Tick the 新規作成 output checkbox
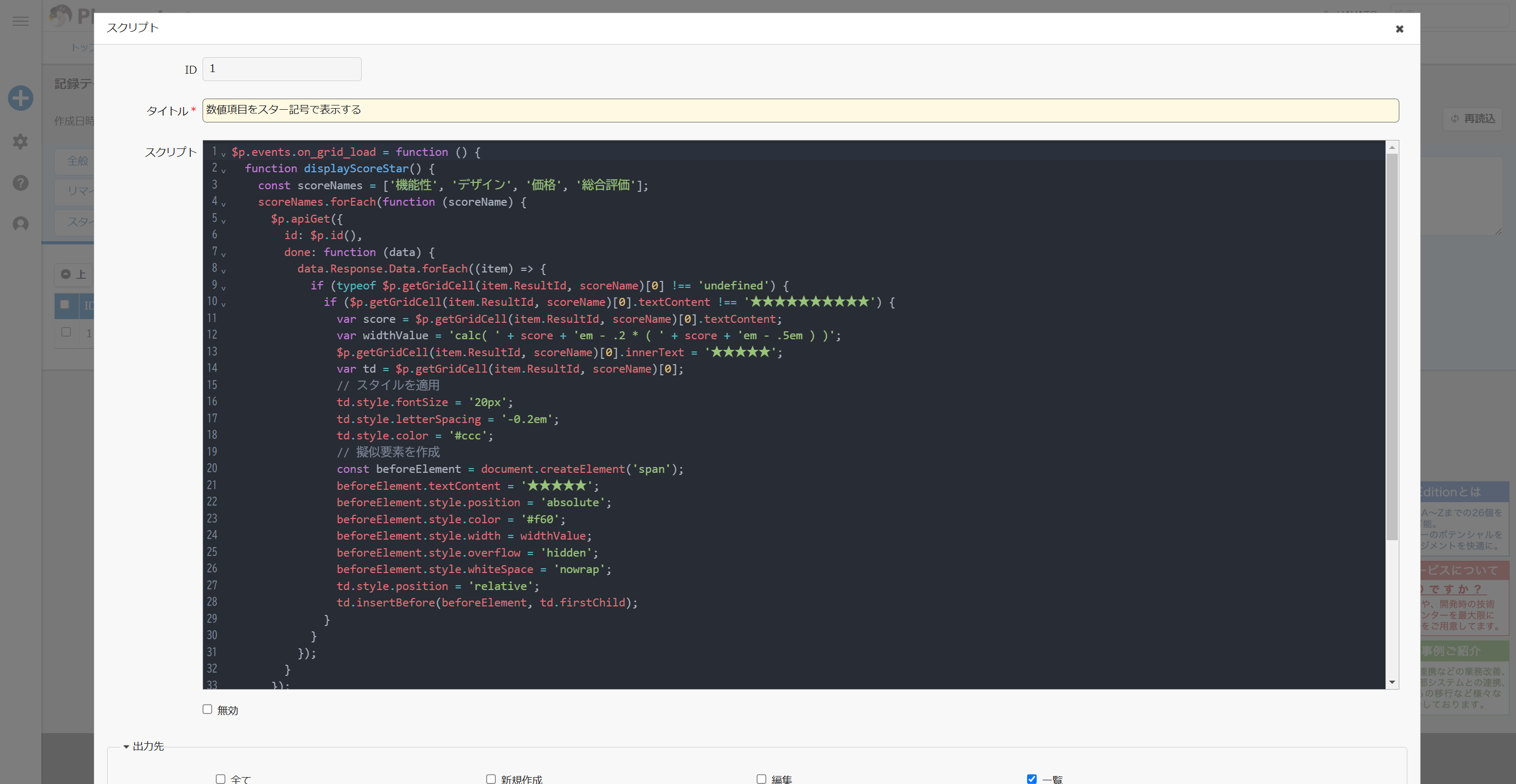Screen dimensions: 1516x784 pyautogui.click(x=491, y=779)
